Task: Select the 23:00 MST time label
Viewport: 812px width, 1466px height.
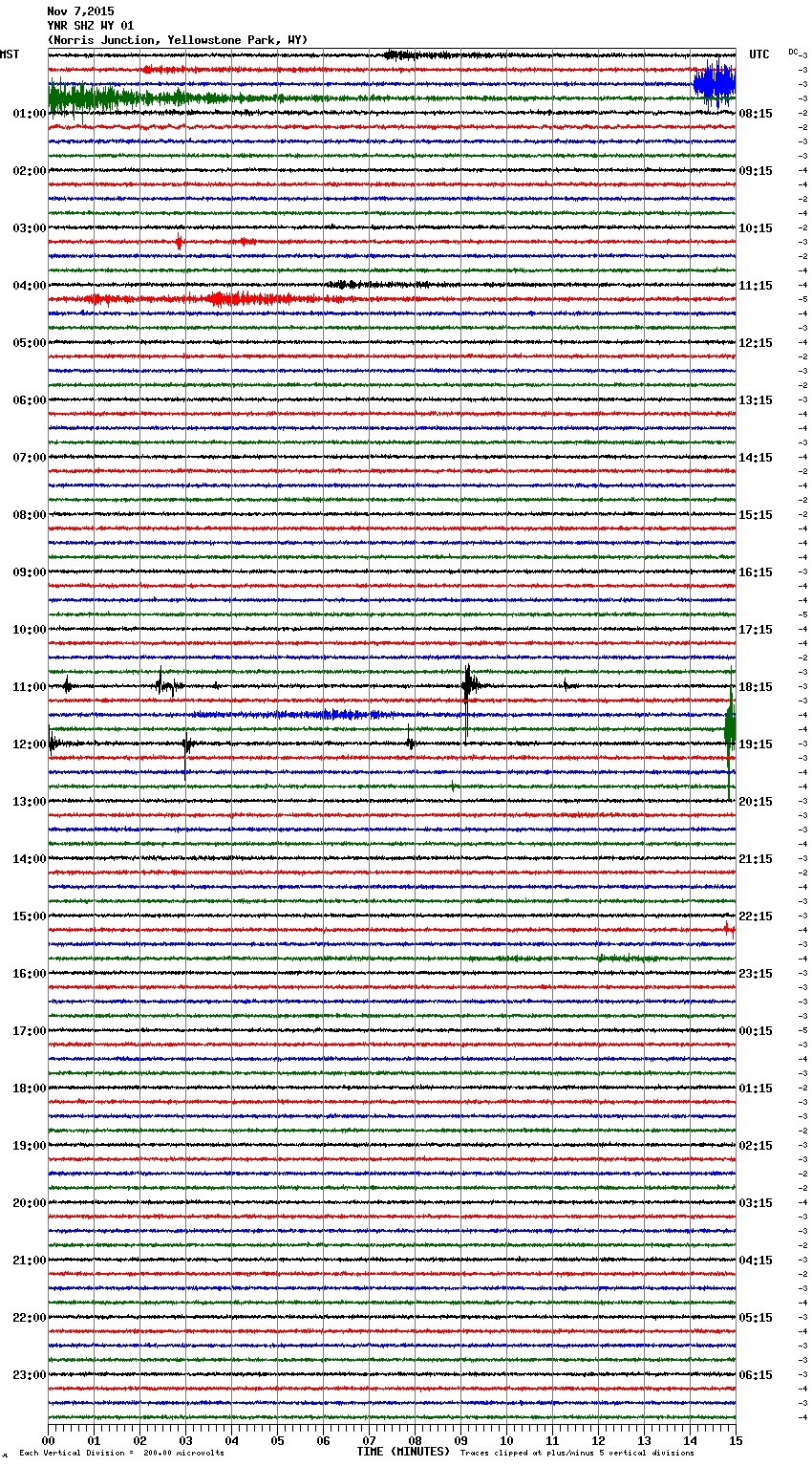Action: pos(29,1375)
